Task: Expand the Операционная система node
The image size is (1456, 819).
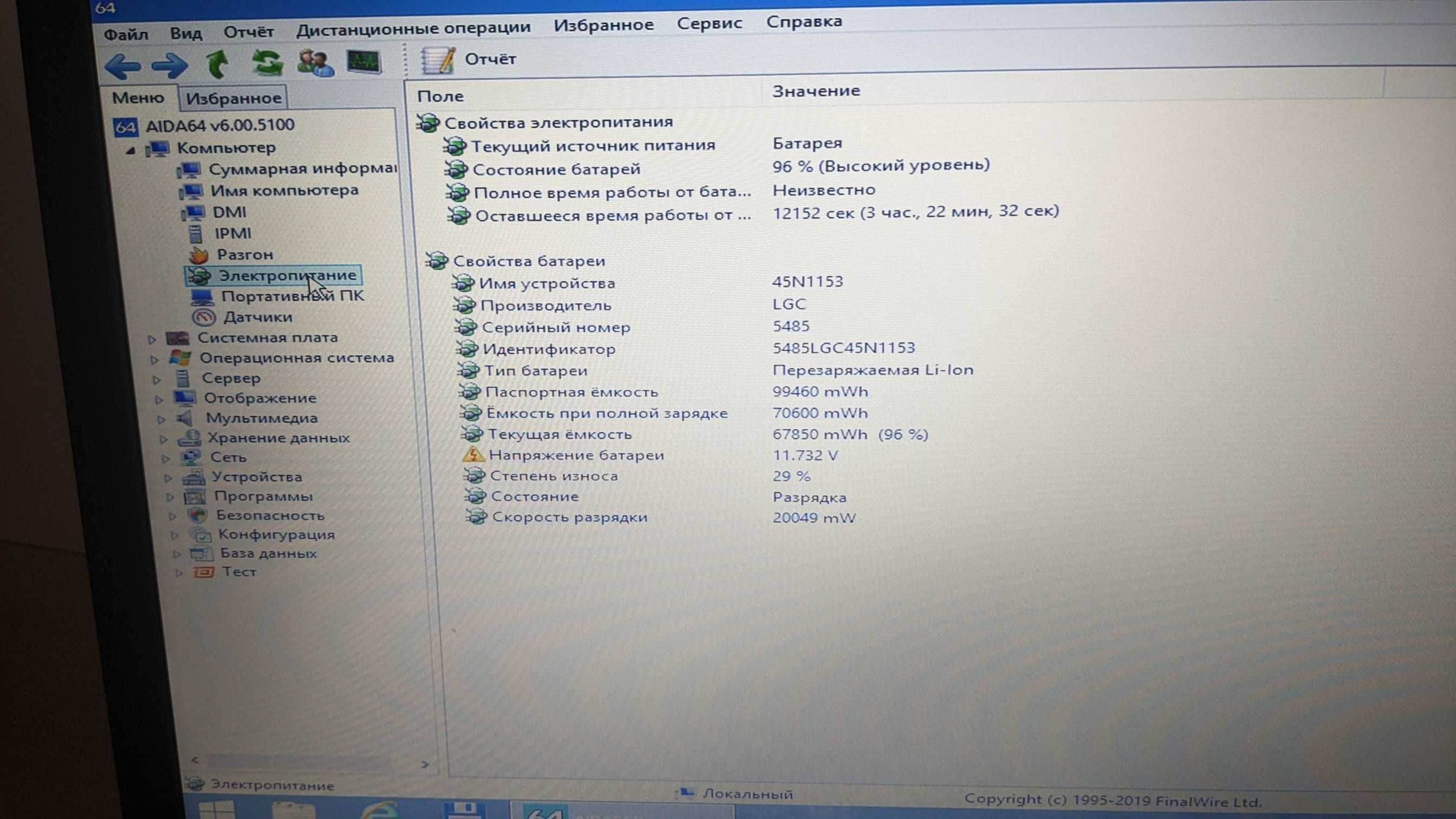Action: point(154,360)
